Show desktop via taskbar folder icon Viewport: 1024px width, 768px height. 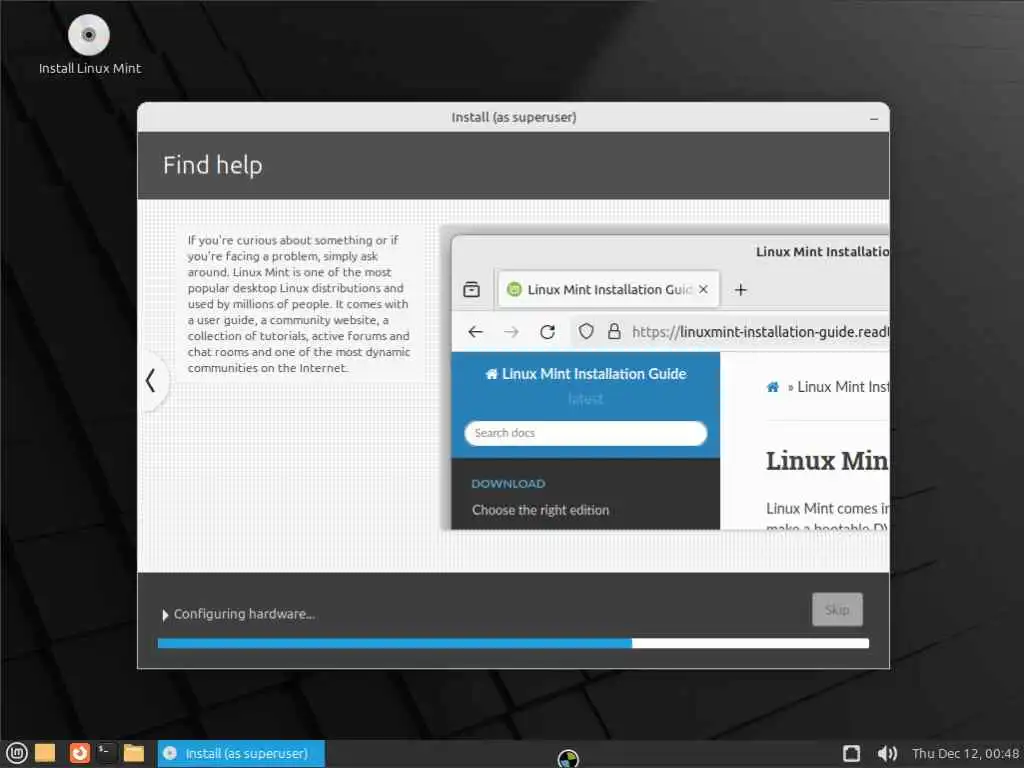(x=44, y=753)
